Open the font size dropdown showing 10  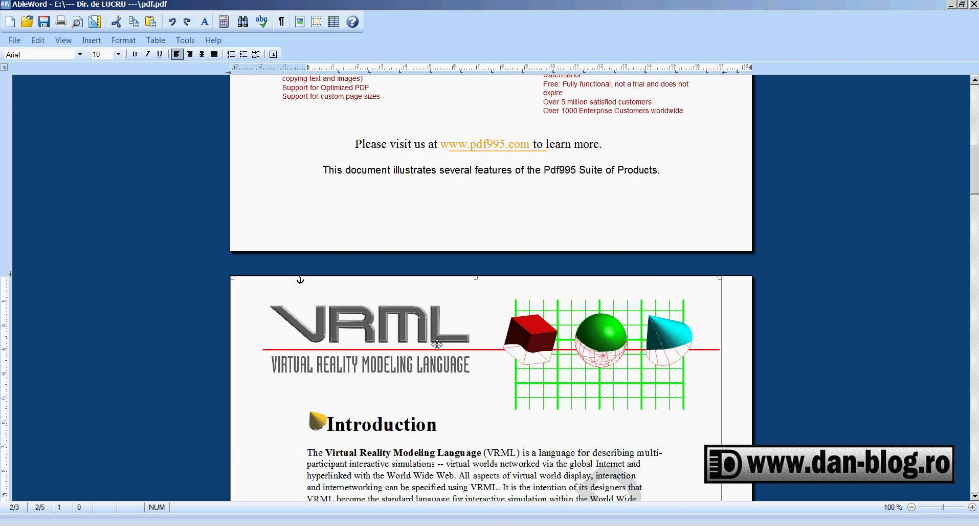(118, 54)
